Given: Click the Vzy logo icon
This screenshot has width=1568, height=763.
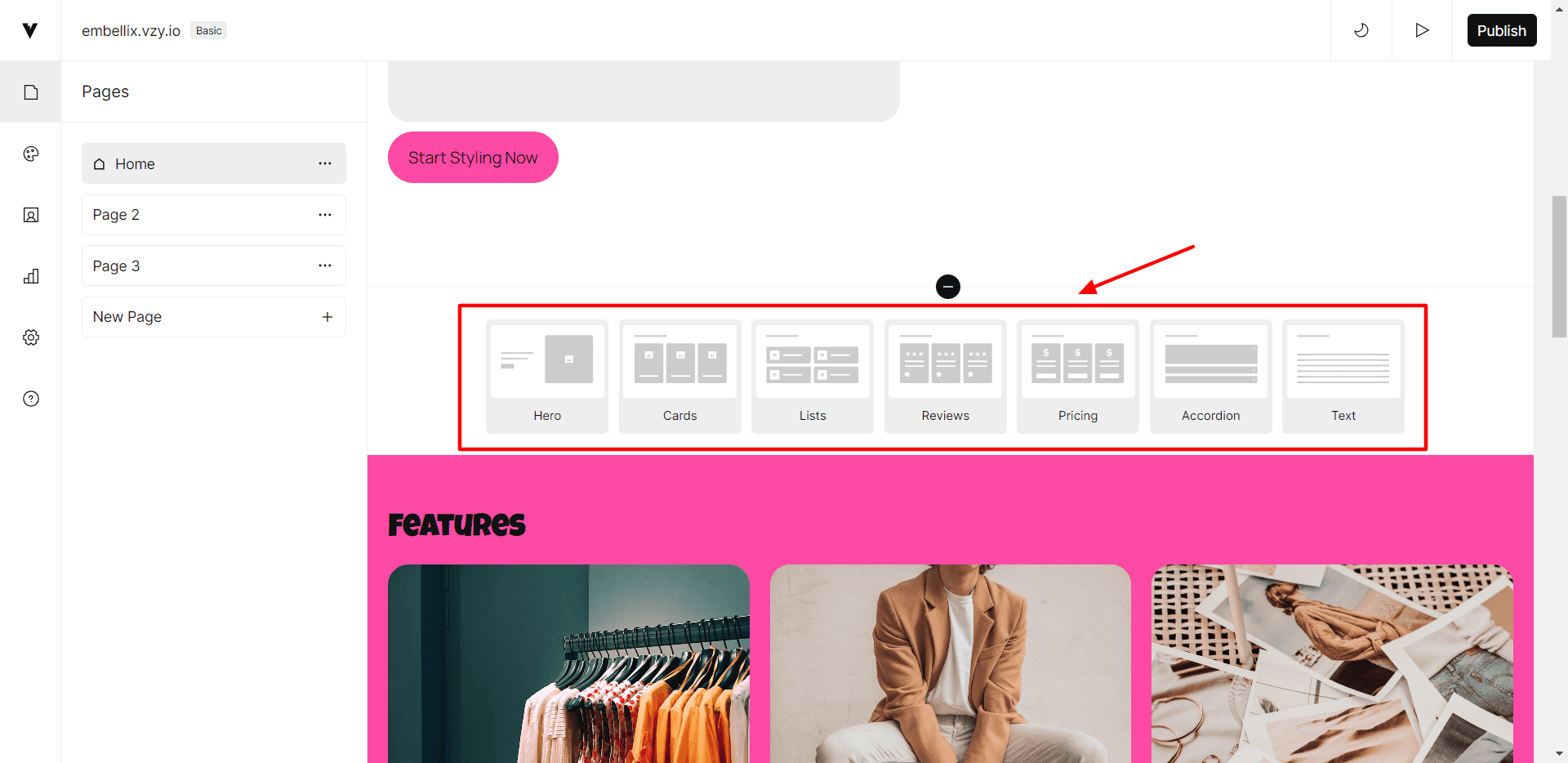Looking at the screenshot, I should tap(30, 30).
